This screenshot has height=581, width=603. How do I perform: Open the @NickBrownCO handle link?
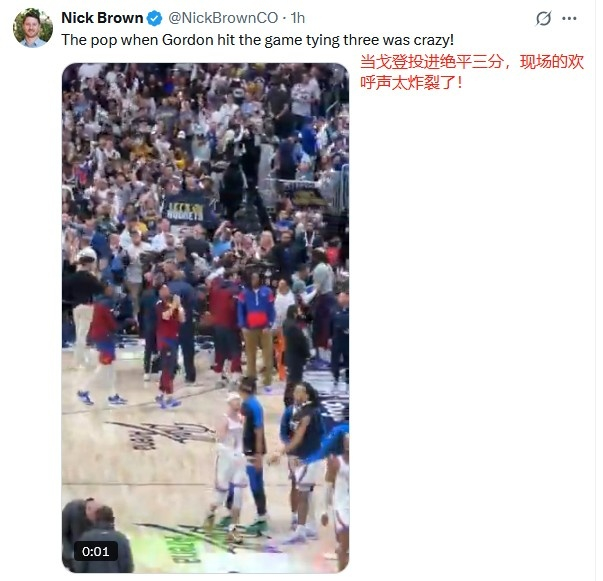coord(223,18)
